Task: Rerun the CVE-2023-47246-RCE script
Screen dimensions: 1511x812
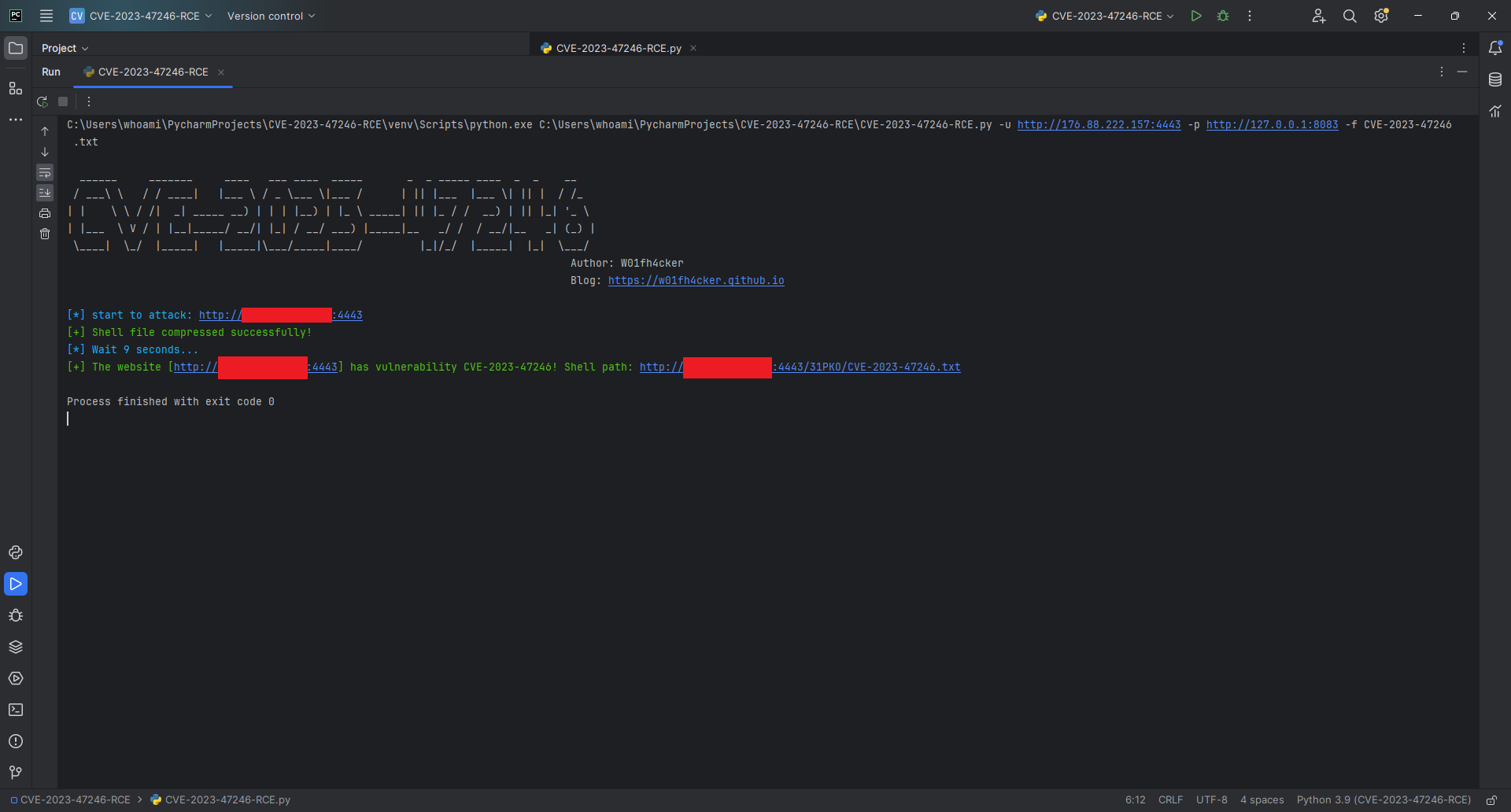Action: tap(42, 101)
